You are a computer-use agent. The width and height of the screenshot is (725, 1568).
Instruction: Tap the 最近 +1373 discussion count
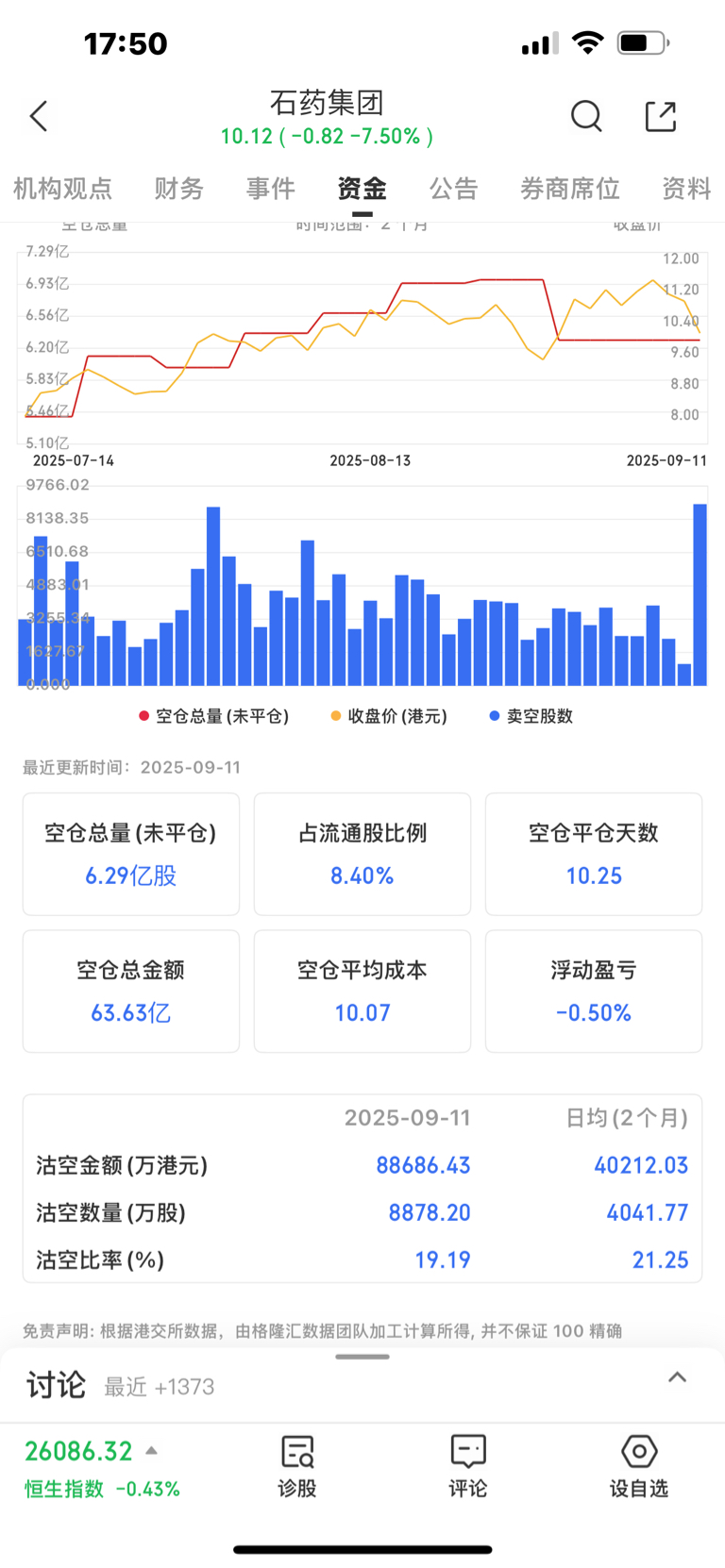(159, 1387)
